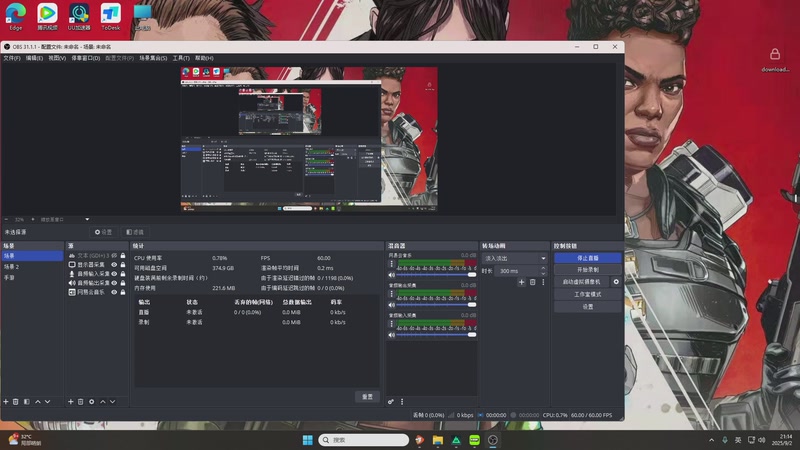Adjust 网易云音乐 volume slider in mixer

pyautogui.click(x=436, y=275)
